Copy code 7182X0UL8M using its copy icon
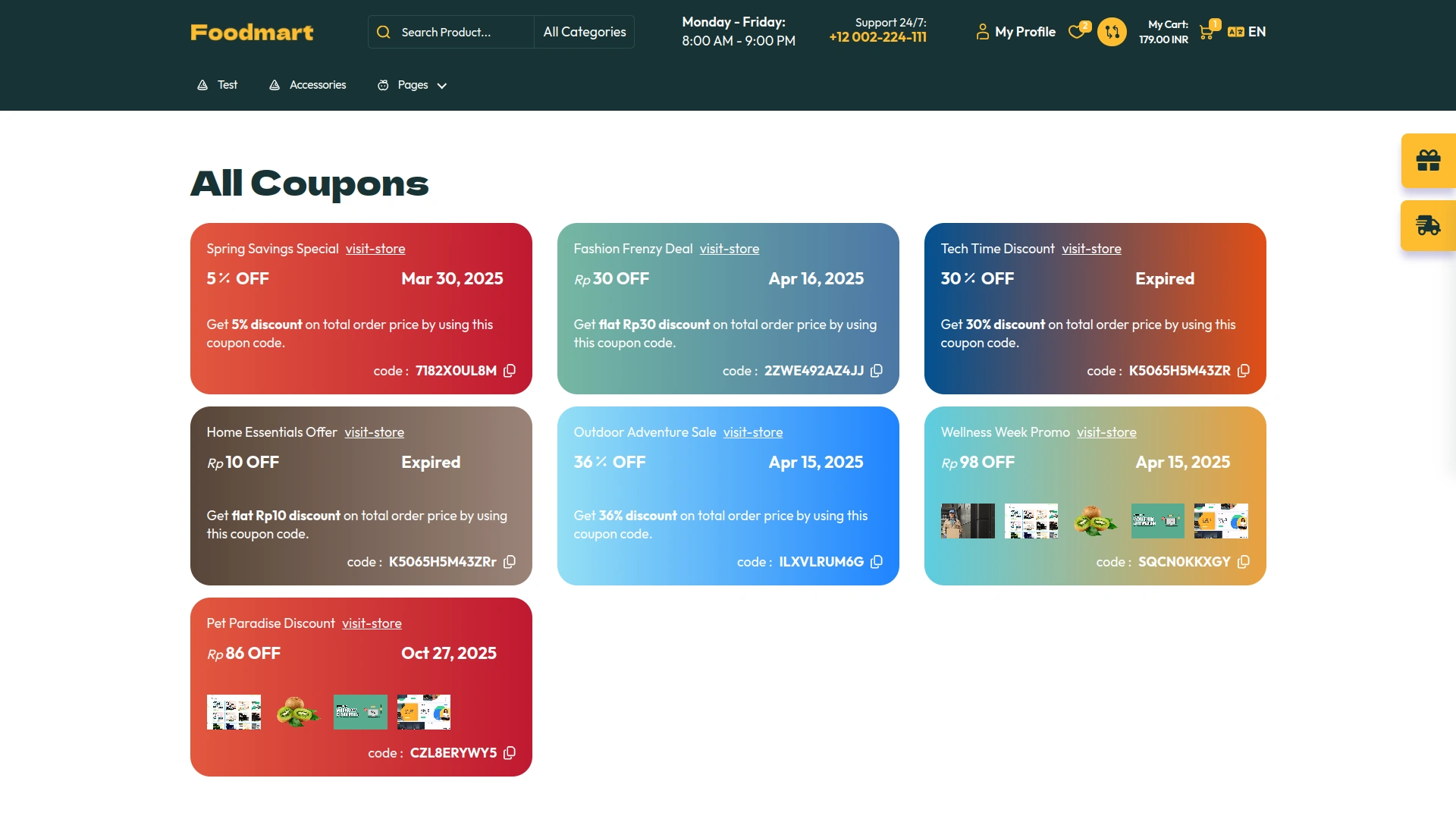The width and height of the screenshot is (1456, 819). (509, 371)
